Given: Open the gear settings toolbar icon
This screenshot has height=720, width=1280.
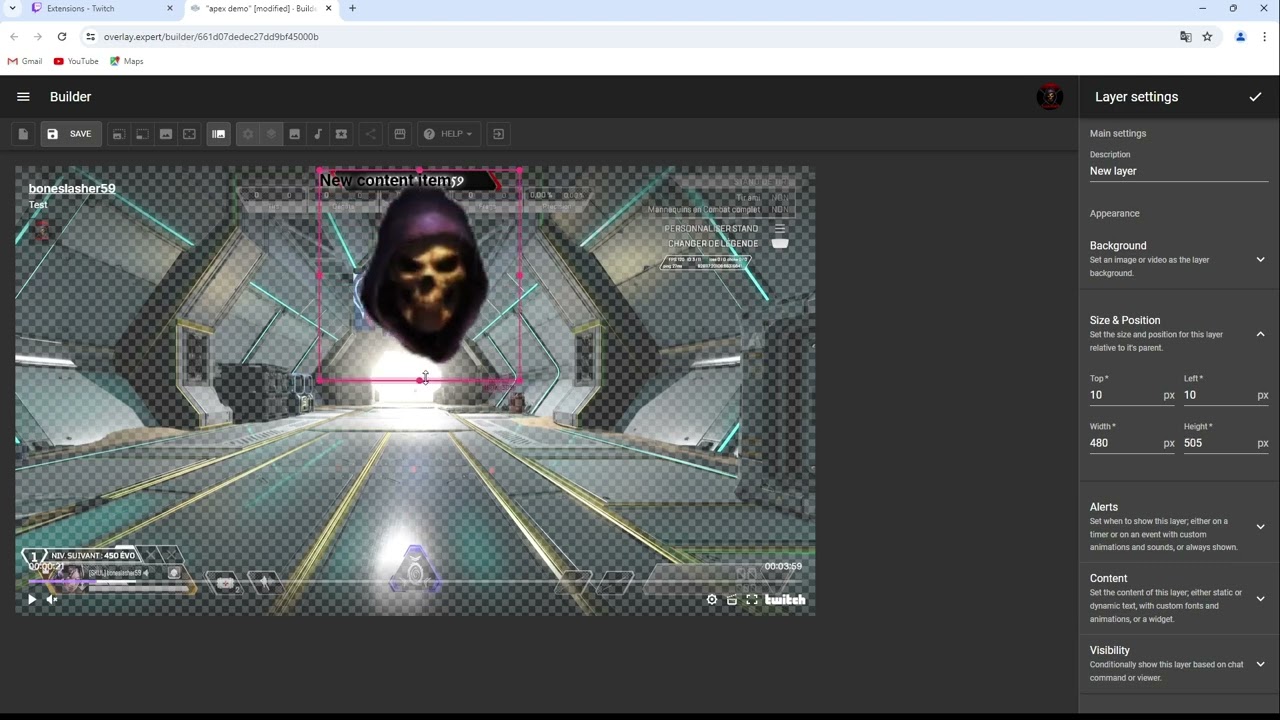Looking at the screenshot, I should click(247, 134).
